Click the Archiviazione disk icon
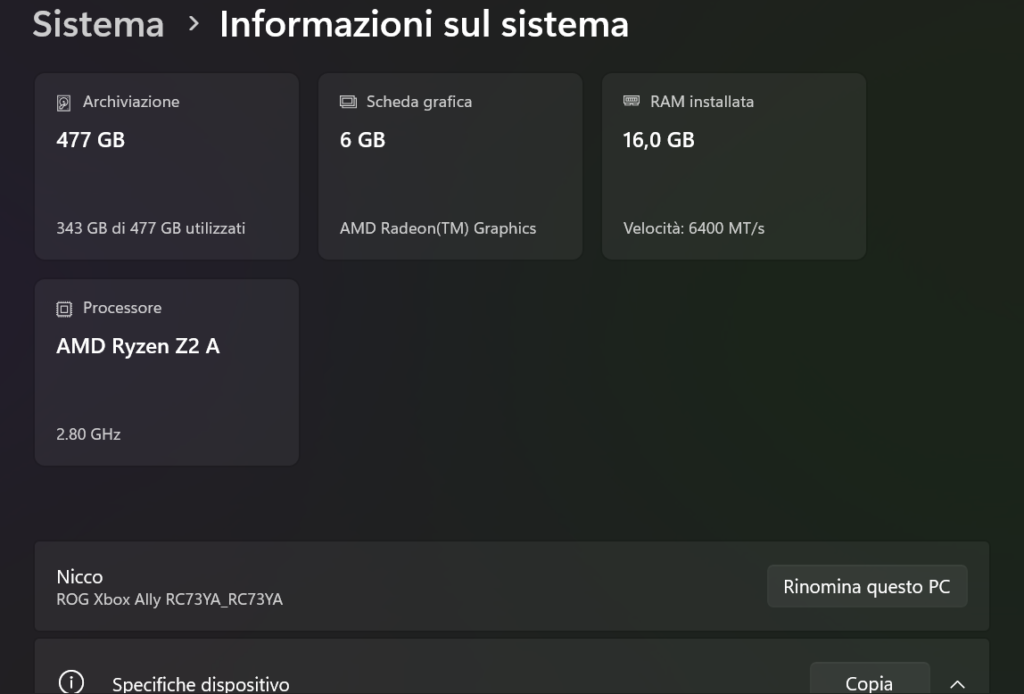 click(x=65, y=102)
